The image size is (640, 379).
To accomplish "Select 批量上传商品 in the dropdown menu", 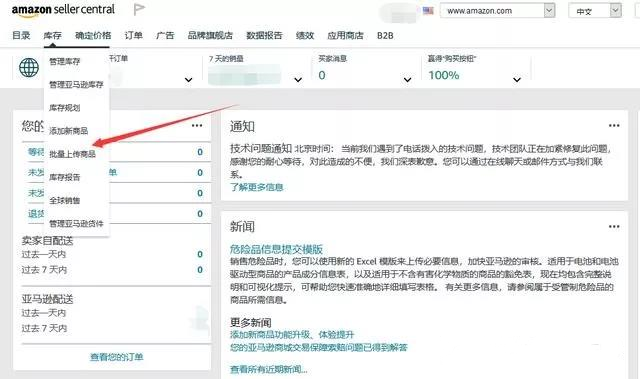I will coord(72,154).
